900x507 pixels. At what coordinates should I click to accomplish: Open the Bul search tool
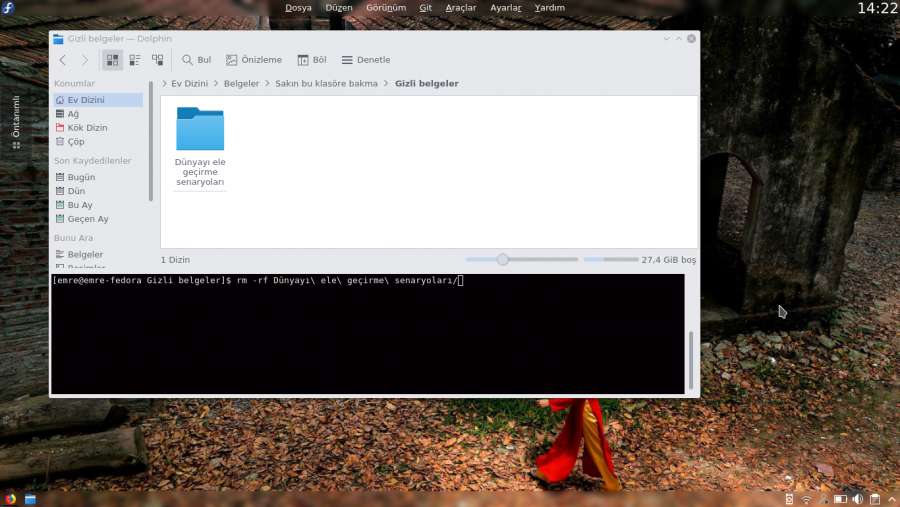[196, 60]
